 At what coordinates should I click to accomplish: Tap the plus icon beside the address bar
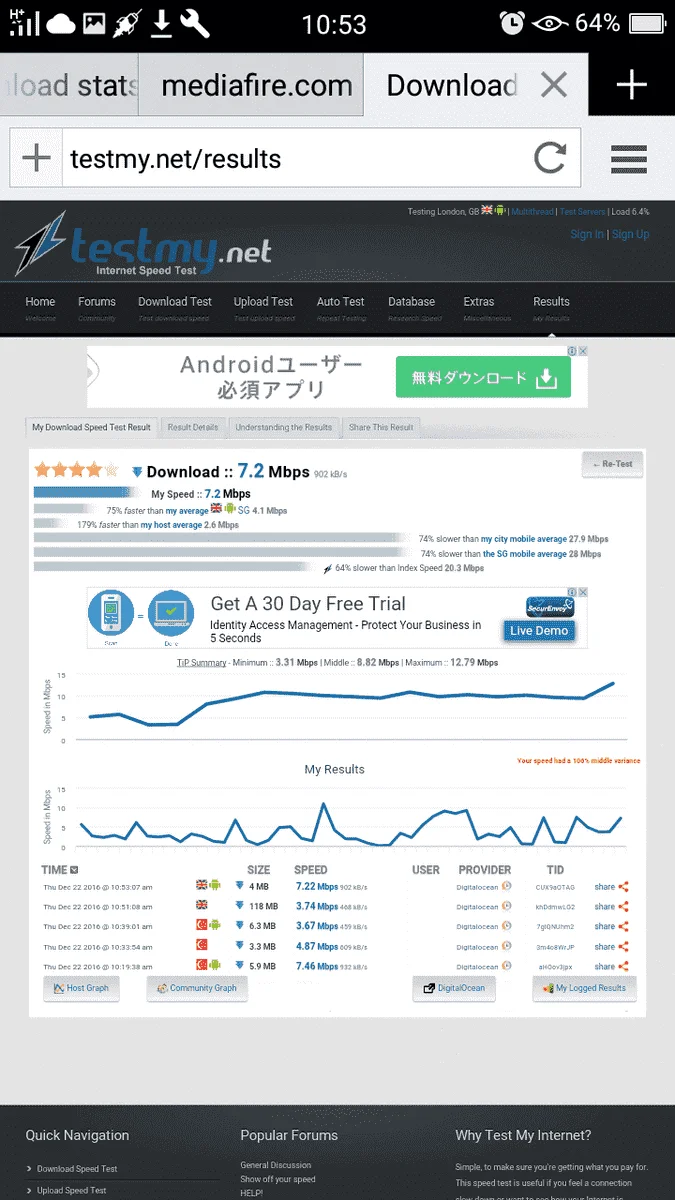[36, 158]
